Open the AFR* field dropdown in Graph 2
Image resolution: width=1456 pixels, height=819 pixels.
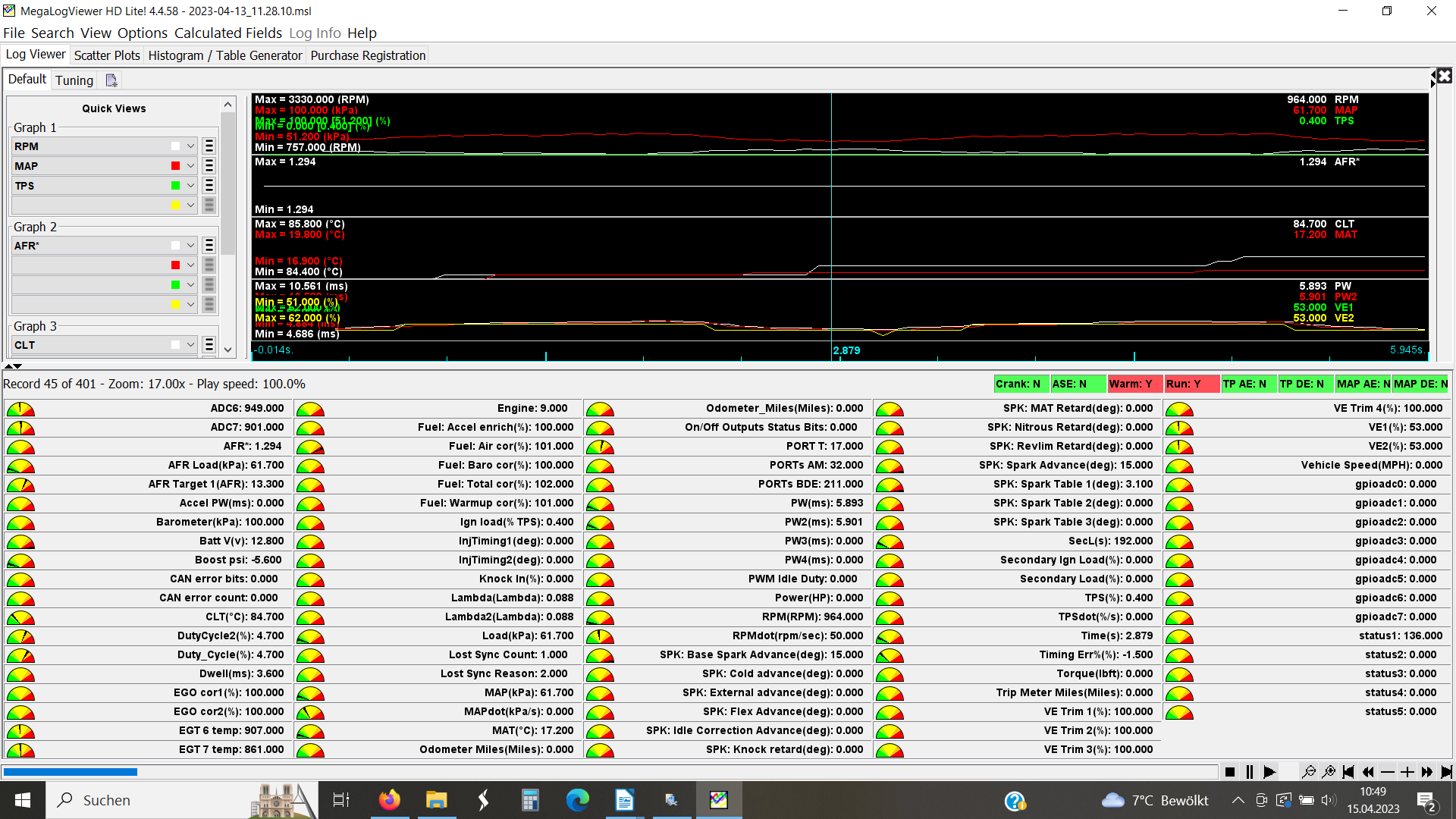pyautogui.click(x=190, y=246)
